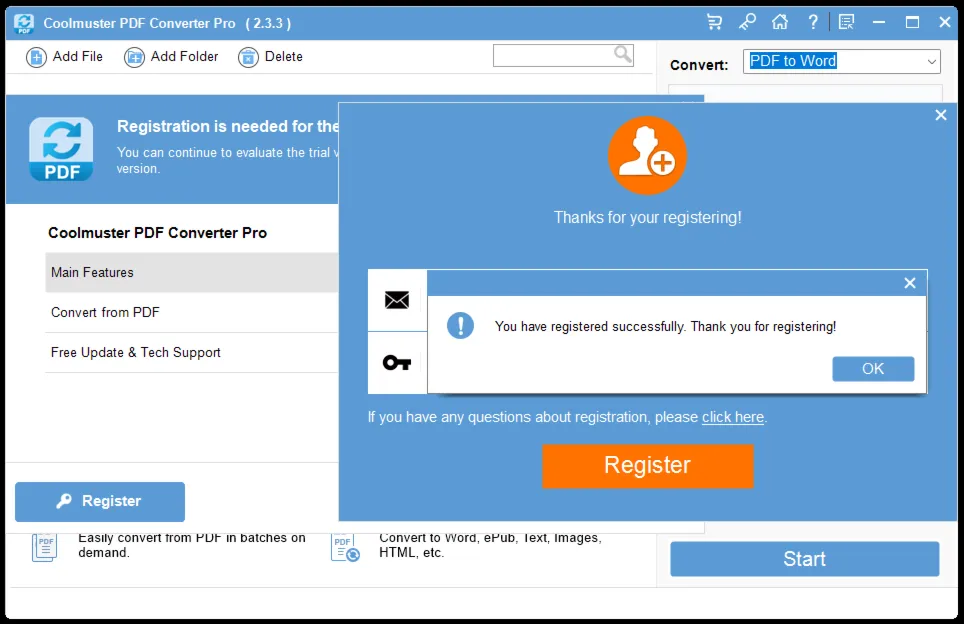Select the Convert from PDF tab
Screen dimensions: 964x624
point(192,312)
